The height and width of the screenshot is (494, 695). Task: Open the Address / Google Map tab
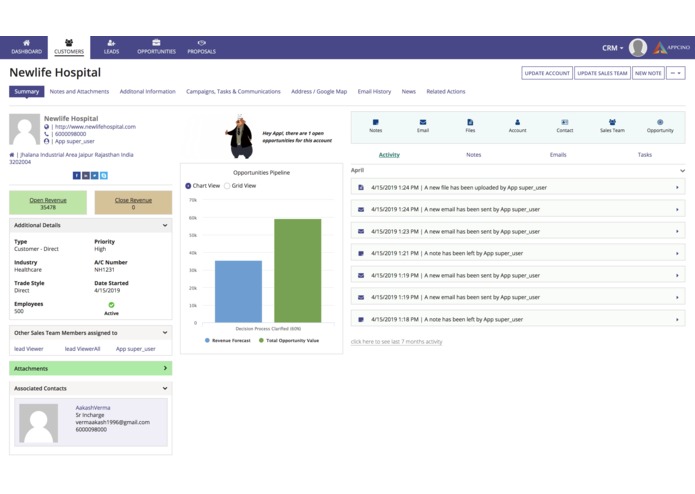click(x=319, y=92)
